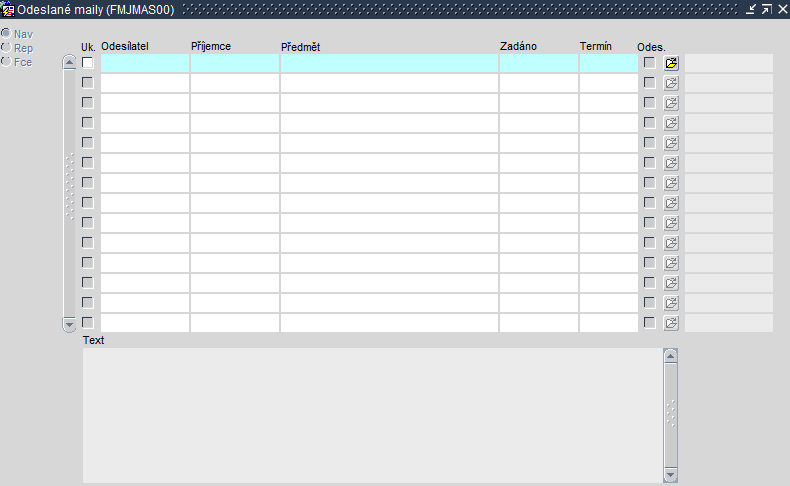Toggle the Odes. checkbox in the last row
Image resolution: width=790 pixels, height=486 pixels.
(649, 322)
